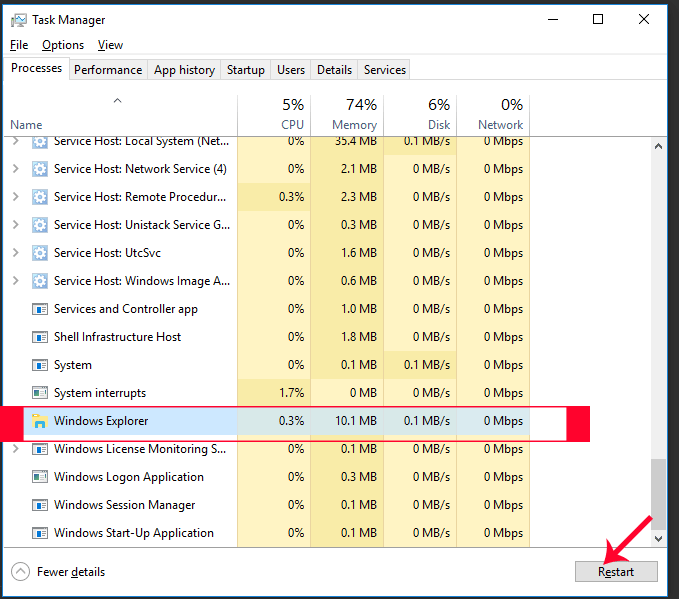Select the System interrupts process icon
Image resolution: width=679 pixels, height=599 pixels.
40,393
